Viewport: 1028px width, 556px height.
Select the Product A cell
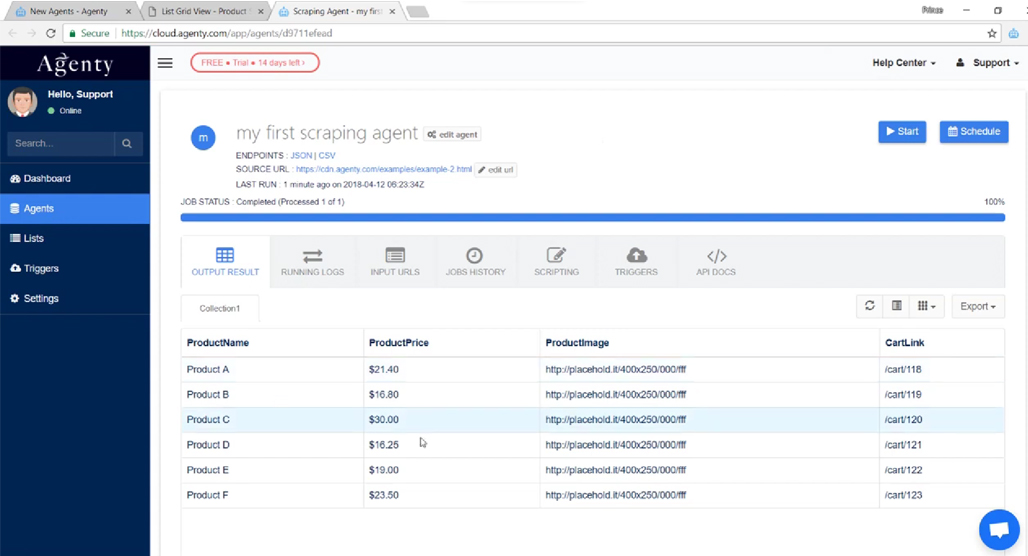[x=273, y=370]
